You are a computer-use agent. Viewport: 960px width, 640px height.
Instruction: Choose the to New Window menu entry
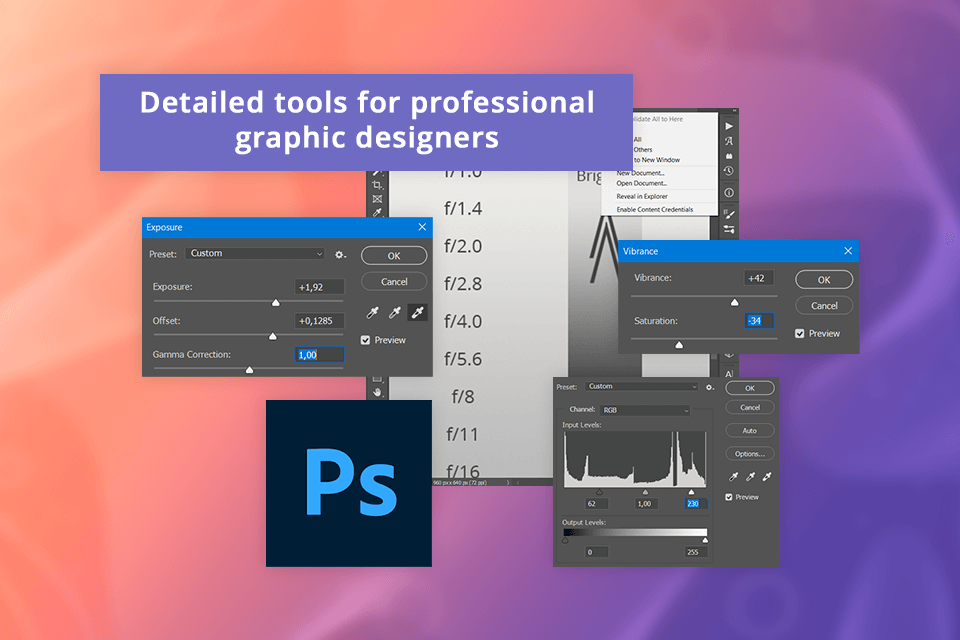pos(656,160)
